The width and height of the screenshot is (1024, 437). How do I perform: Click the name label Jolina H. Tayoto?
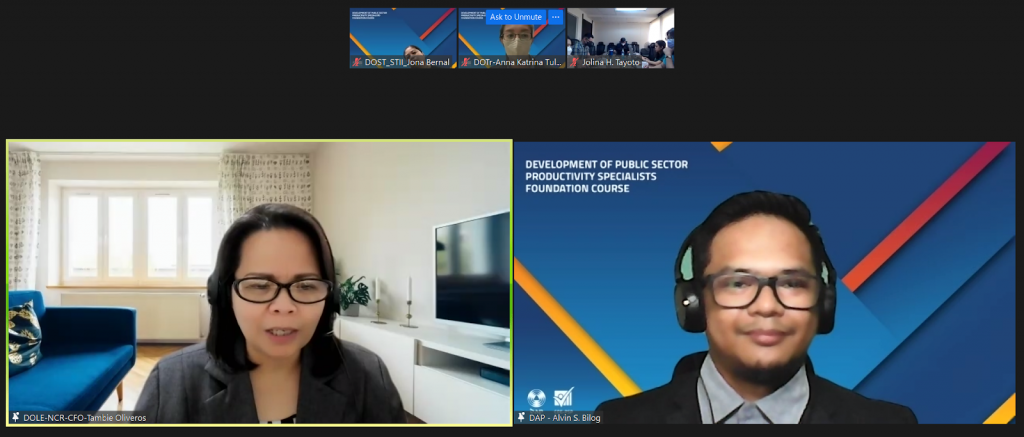coord(613,63)
